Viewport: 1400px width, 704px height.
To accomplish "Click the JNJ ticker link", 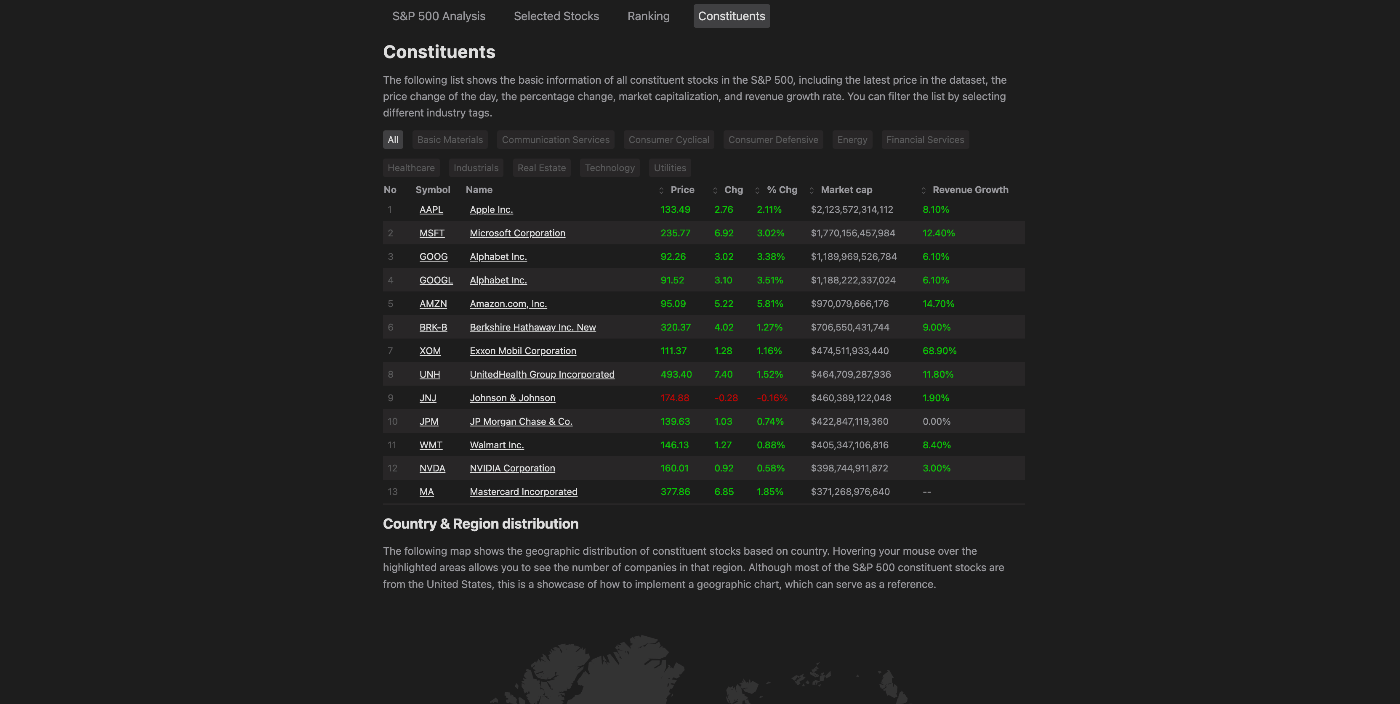I will 428,398.
